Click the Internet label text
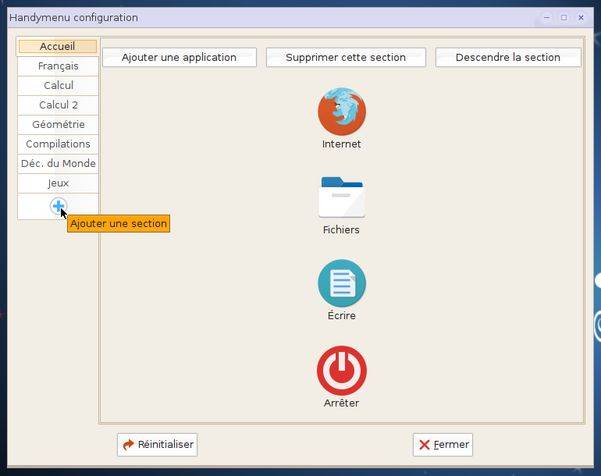 click(x=342, y=144)
